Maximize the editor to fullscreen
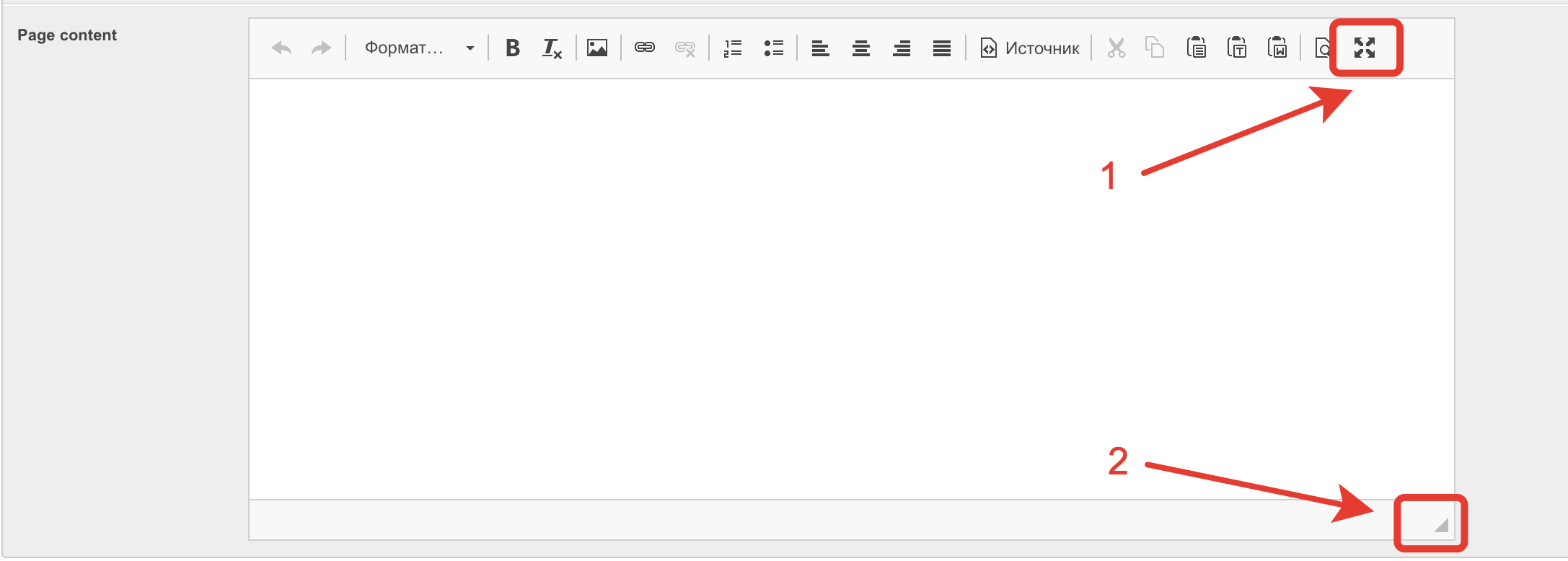 [x=1365, y=48]
